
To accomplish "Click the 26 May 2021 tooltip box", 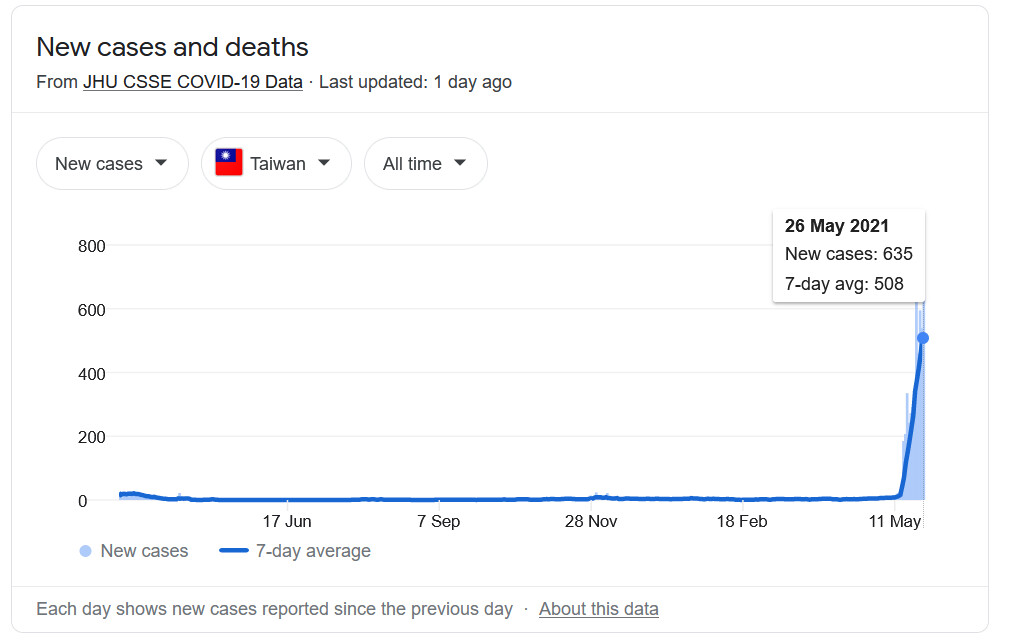I will 849,256.
